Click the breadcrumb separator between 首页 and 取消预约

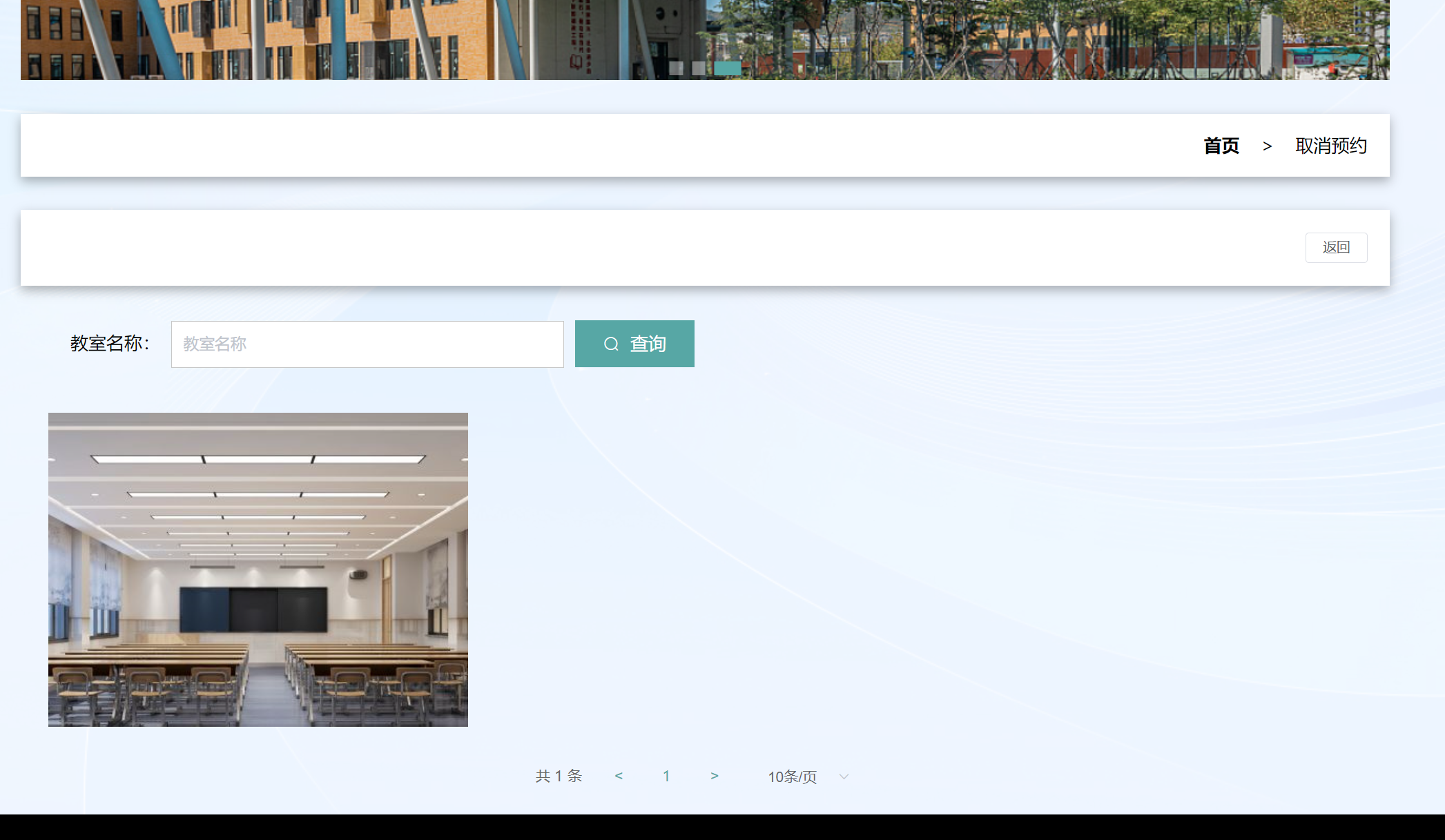tap(1268, 146)
